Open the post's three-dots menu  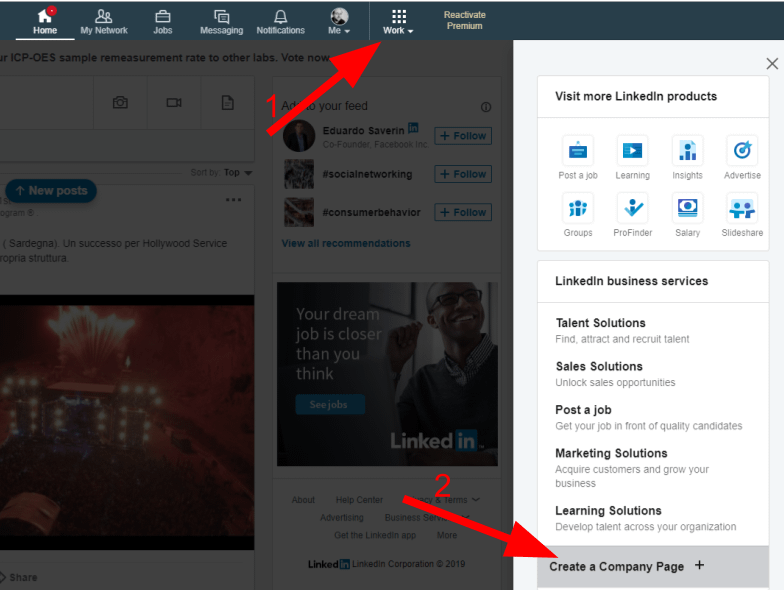[x=233, y=200]
